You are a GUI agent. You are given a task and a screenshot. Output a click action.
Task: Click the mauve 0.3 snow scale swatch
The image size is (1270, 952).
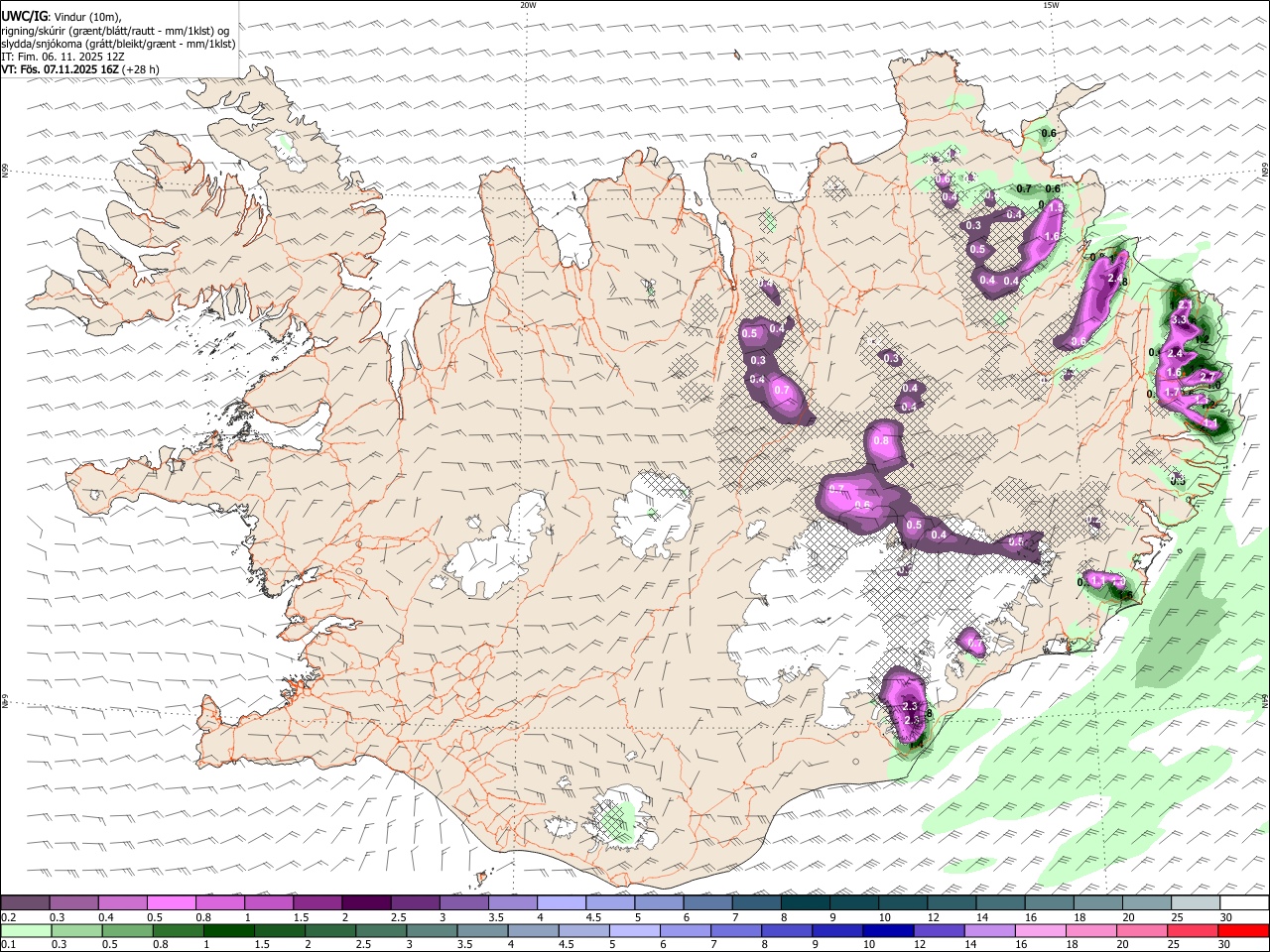tap(73, 902)
